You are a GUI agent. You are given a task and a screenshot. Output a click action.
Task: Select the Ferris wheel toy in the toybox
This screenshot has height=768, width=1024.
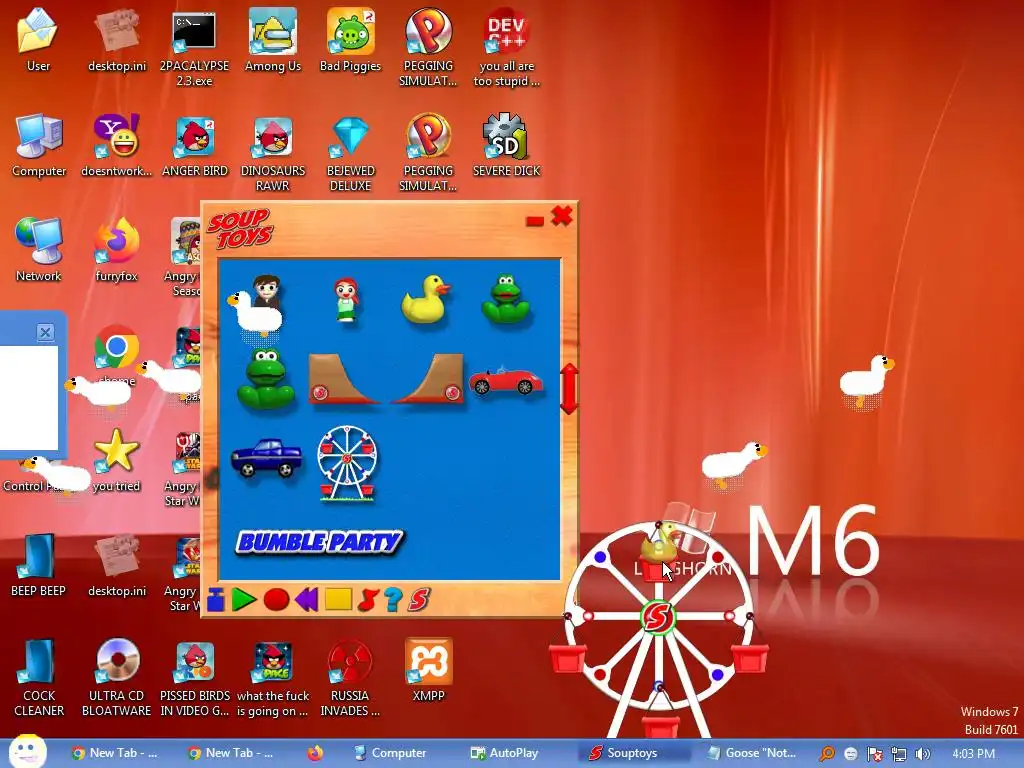(347, 463)
